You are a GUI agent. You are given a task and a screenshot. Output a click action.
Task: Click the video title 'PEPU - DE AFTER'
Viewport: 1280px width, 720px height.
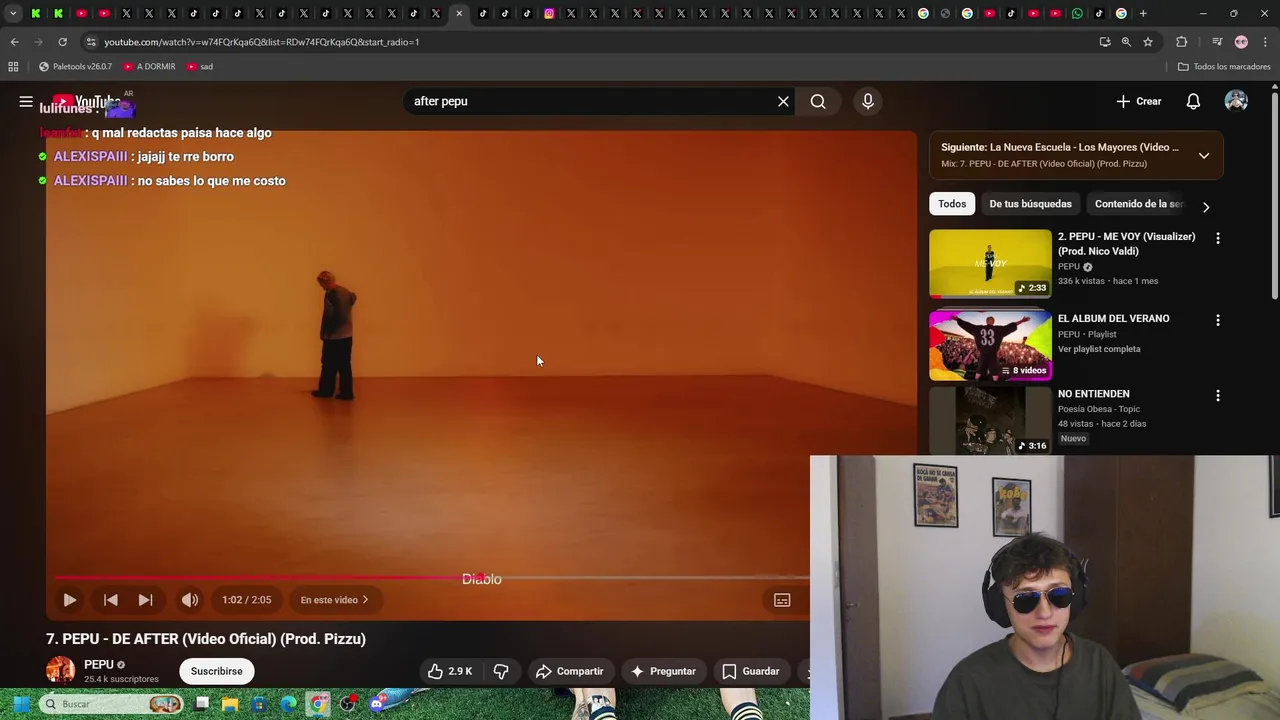coord(206,639)
